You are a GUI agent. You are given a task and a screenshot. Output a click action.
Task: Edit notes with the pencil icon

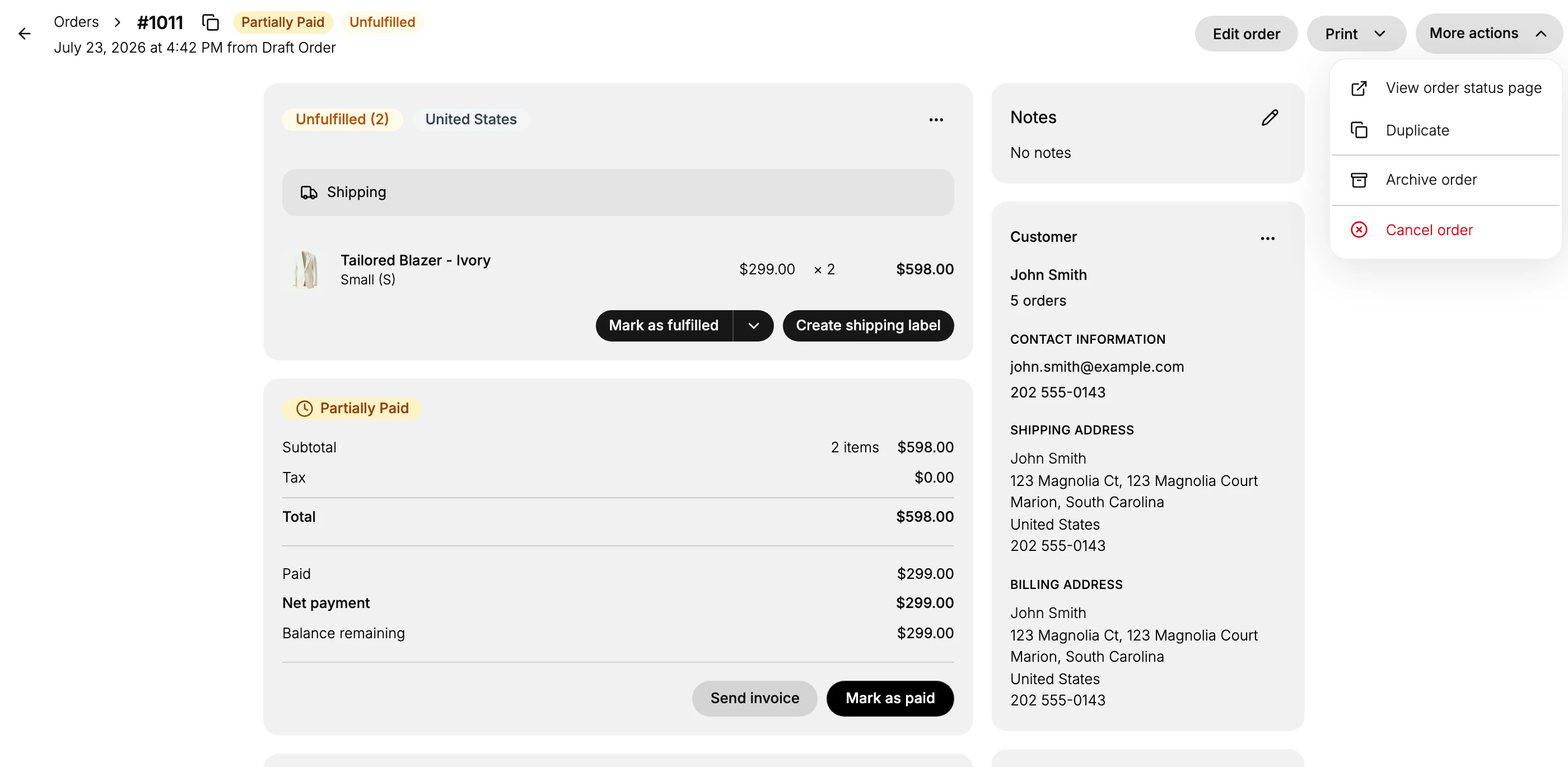[x=1270, y=118]
